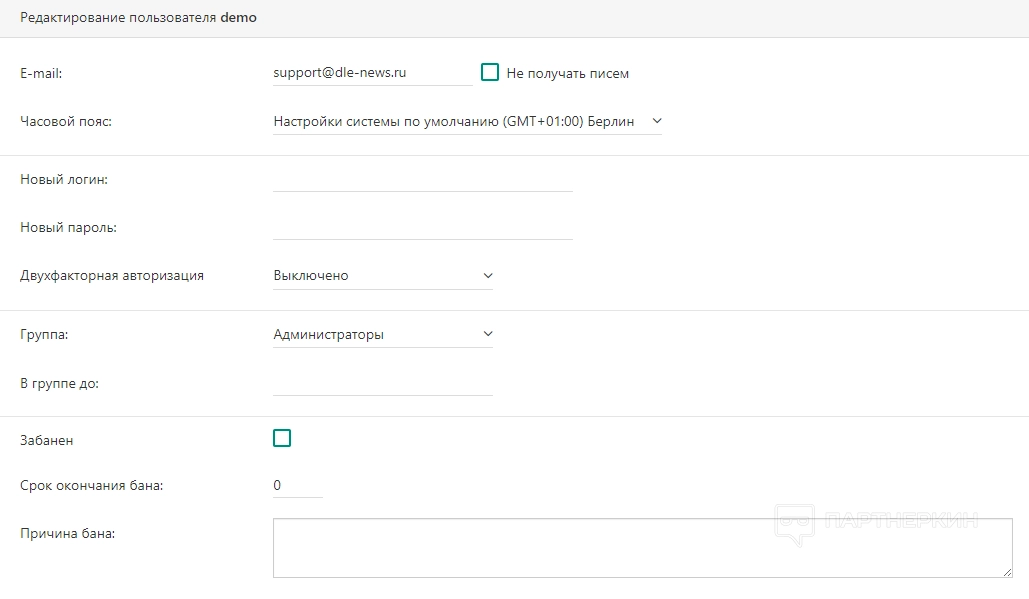This screenshot has height=599, width=1029.
Task: Click the Partnerkin speech-bubble watermark icon
Action: click(x=795, y=522)
